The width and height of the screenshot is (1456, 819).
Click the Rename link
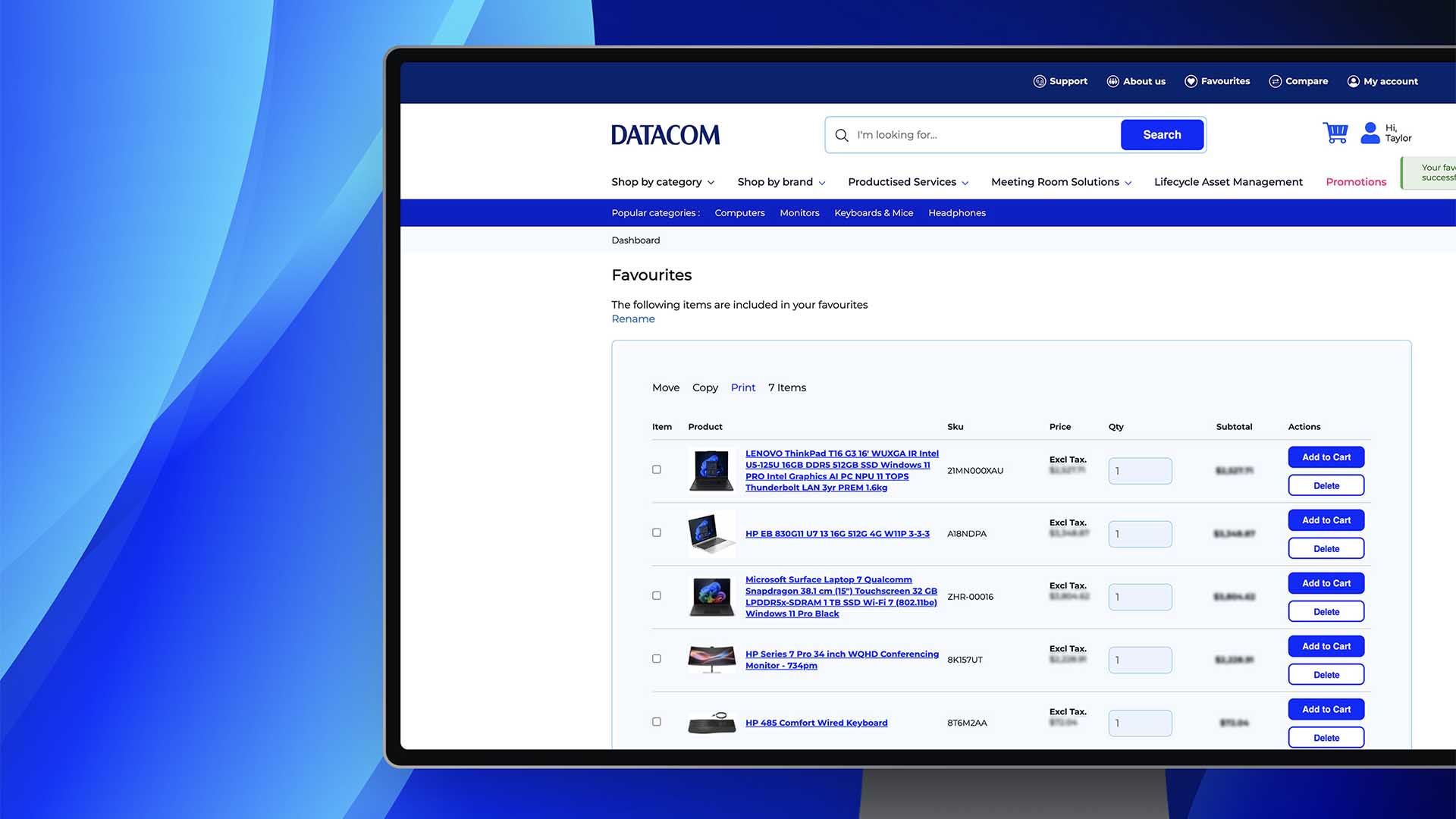(633, 318)
